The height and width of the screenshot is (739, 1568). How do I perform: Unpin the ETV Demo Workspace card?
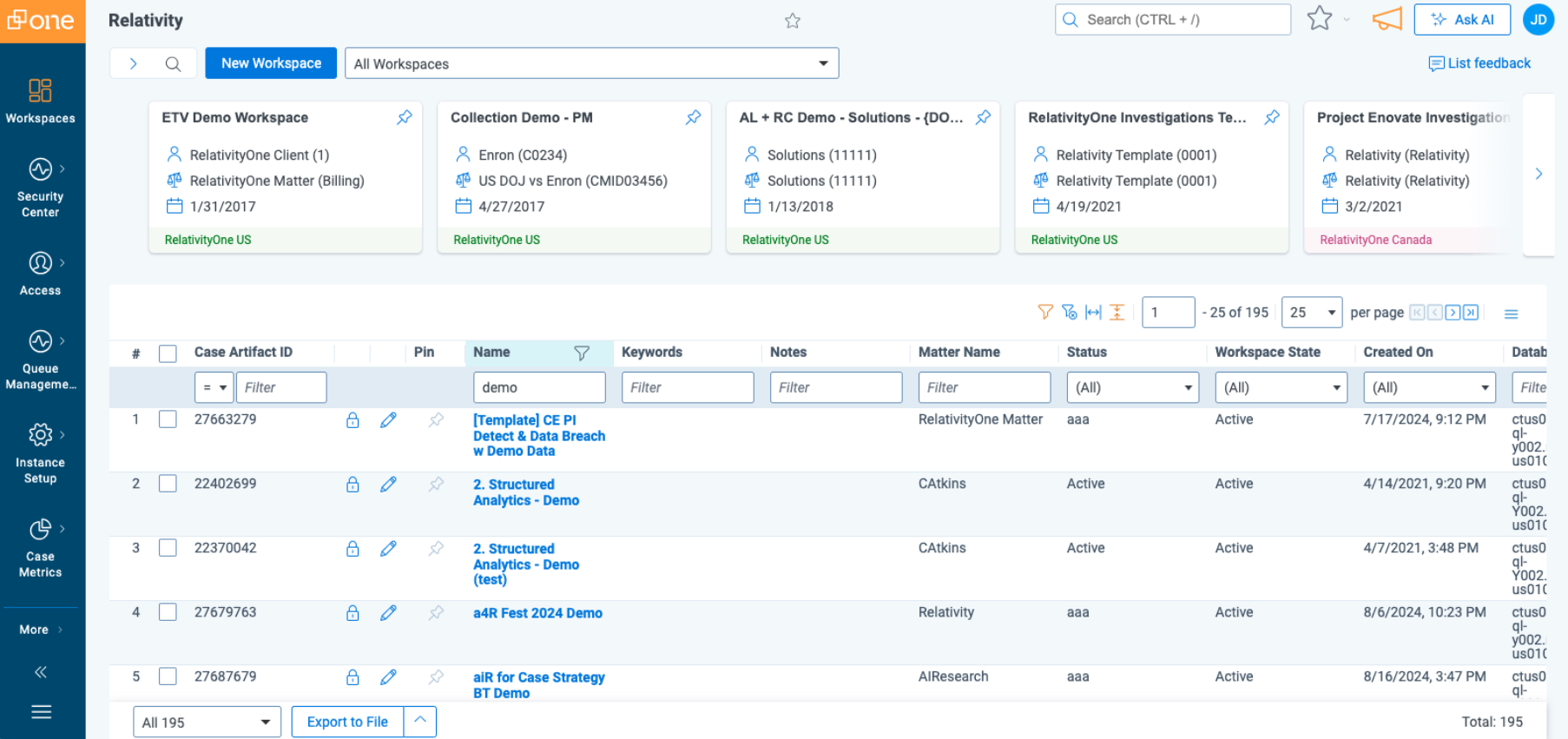click(405, 117)
